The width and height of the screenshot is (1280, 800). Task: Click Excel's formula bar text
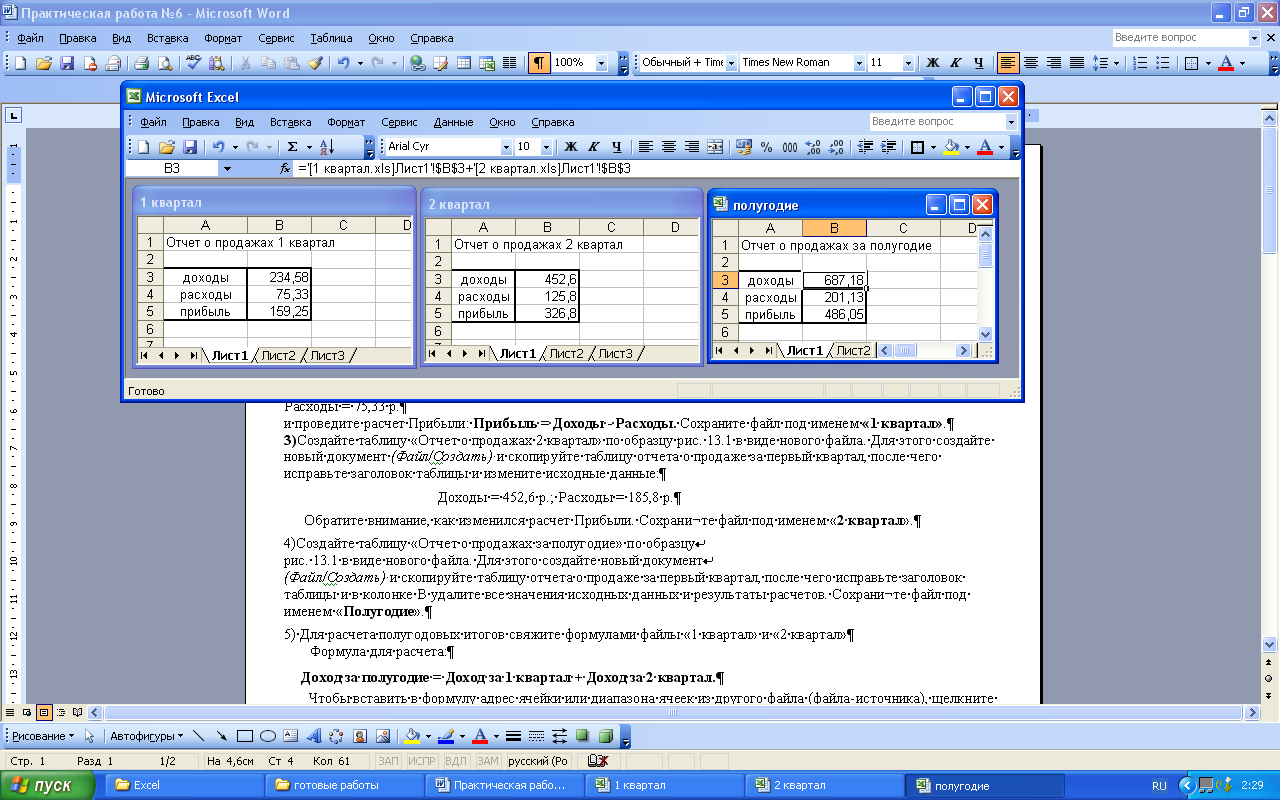(x=464, y=169)
